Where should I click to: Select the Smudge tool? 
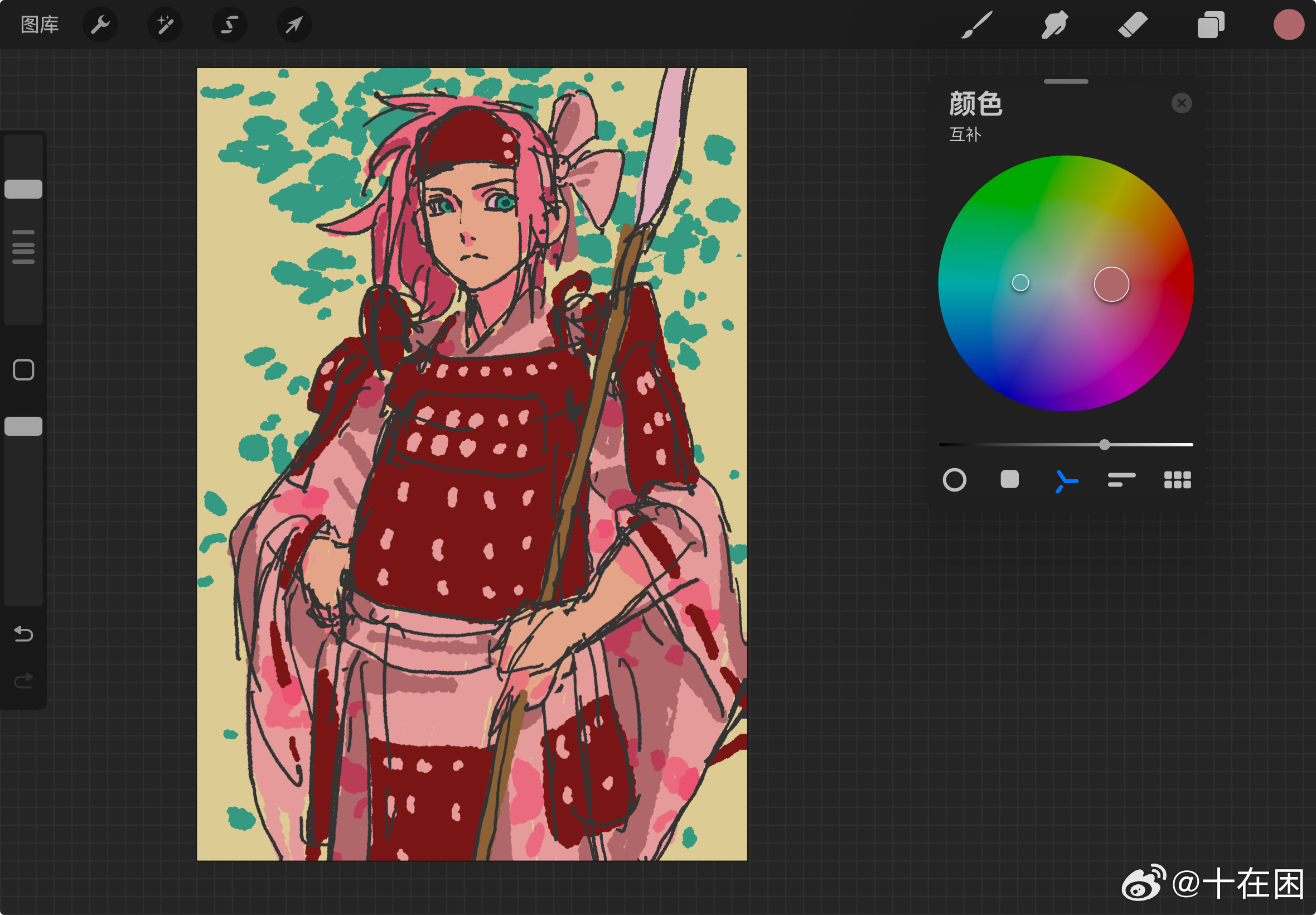point(1054,25)
